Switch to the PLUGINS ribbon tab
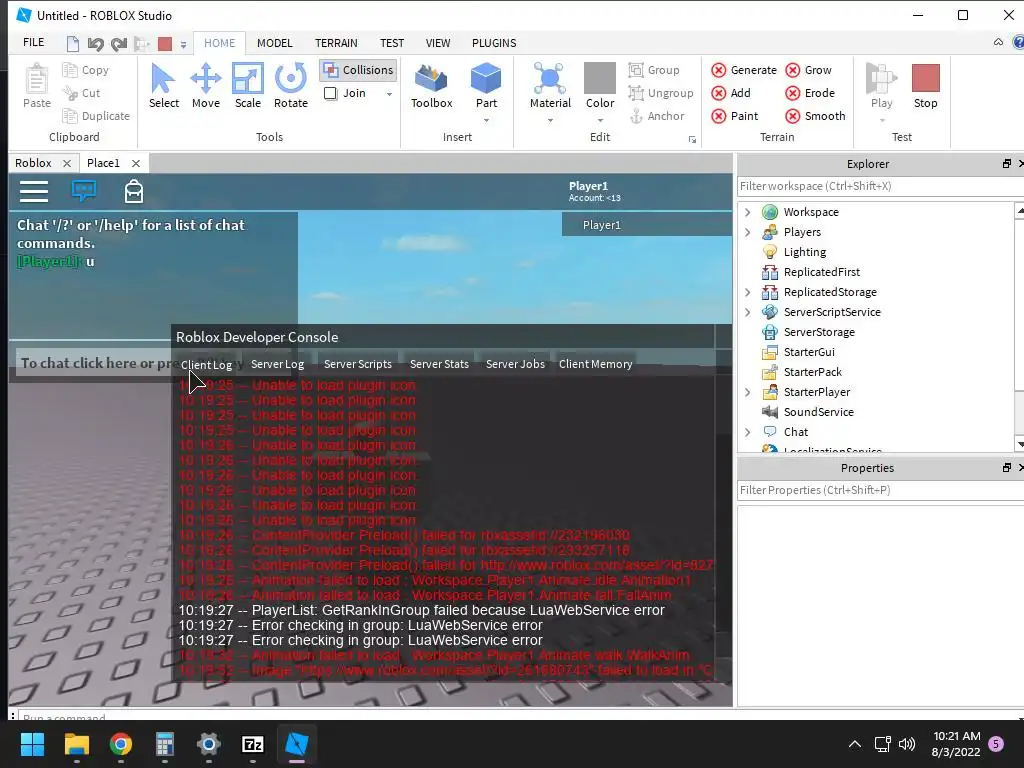This screenshot has height=768, width=1024. (x=494, y=43)
